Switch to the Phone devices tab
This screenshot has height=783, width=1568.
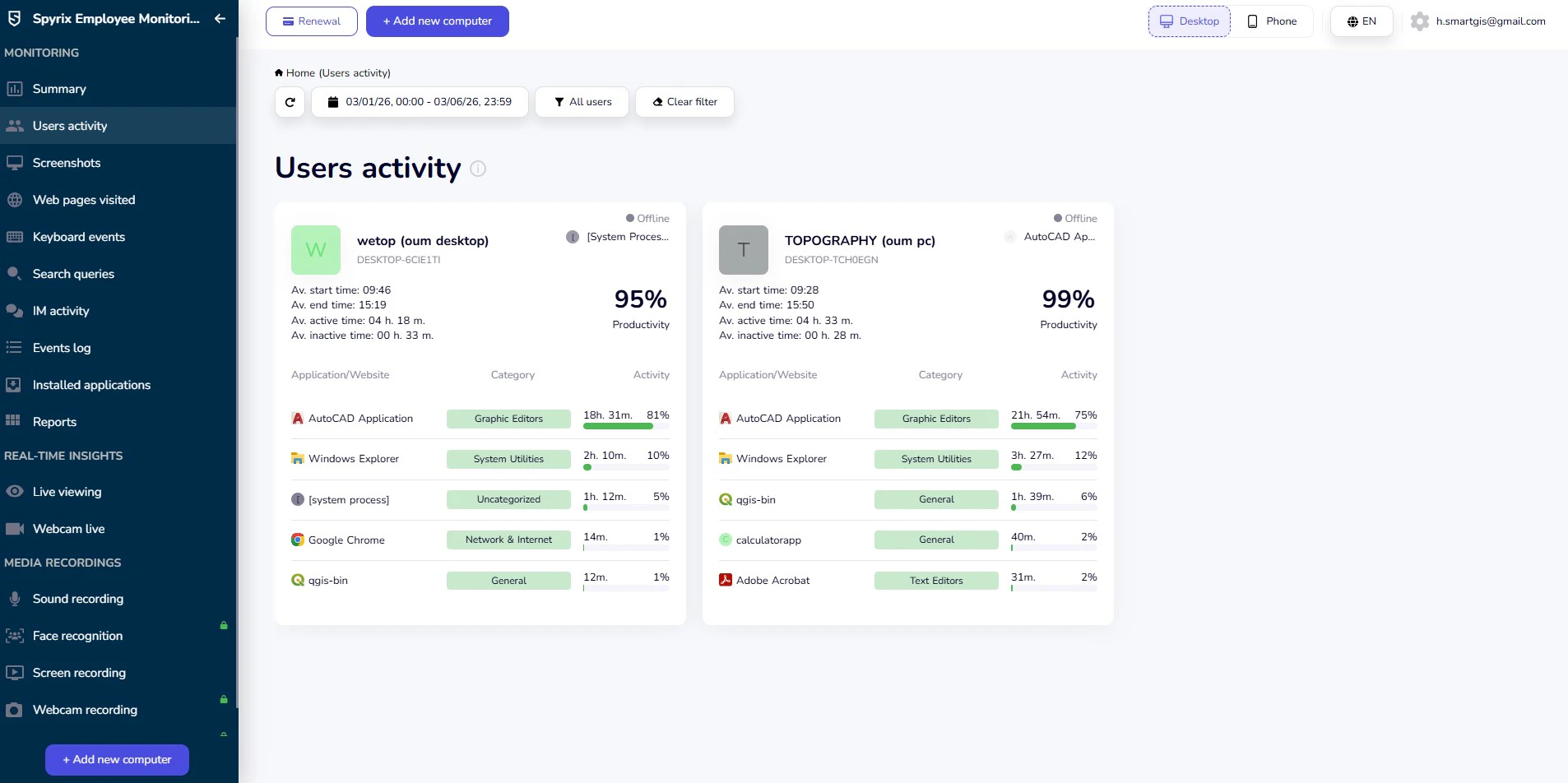point(1270,21)
